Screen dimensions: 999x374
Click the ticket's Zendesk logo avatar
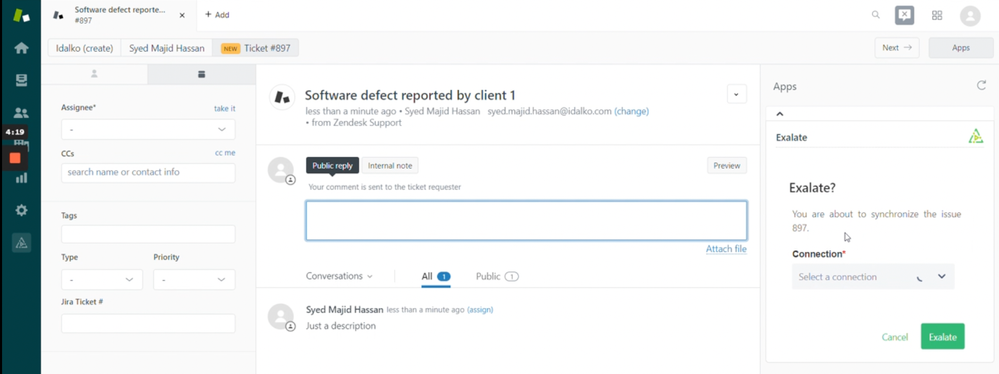282,96
